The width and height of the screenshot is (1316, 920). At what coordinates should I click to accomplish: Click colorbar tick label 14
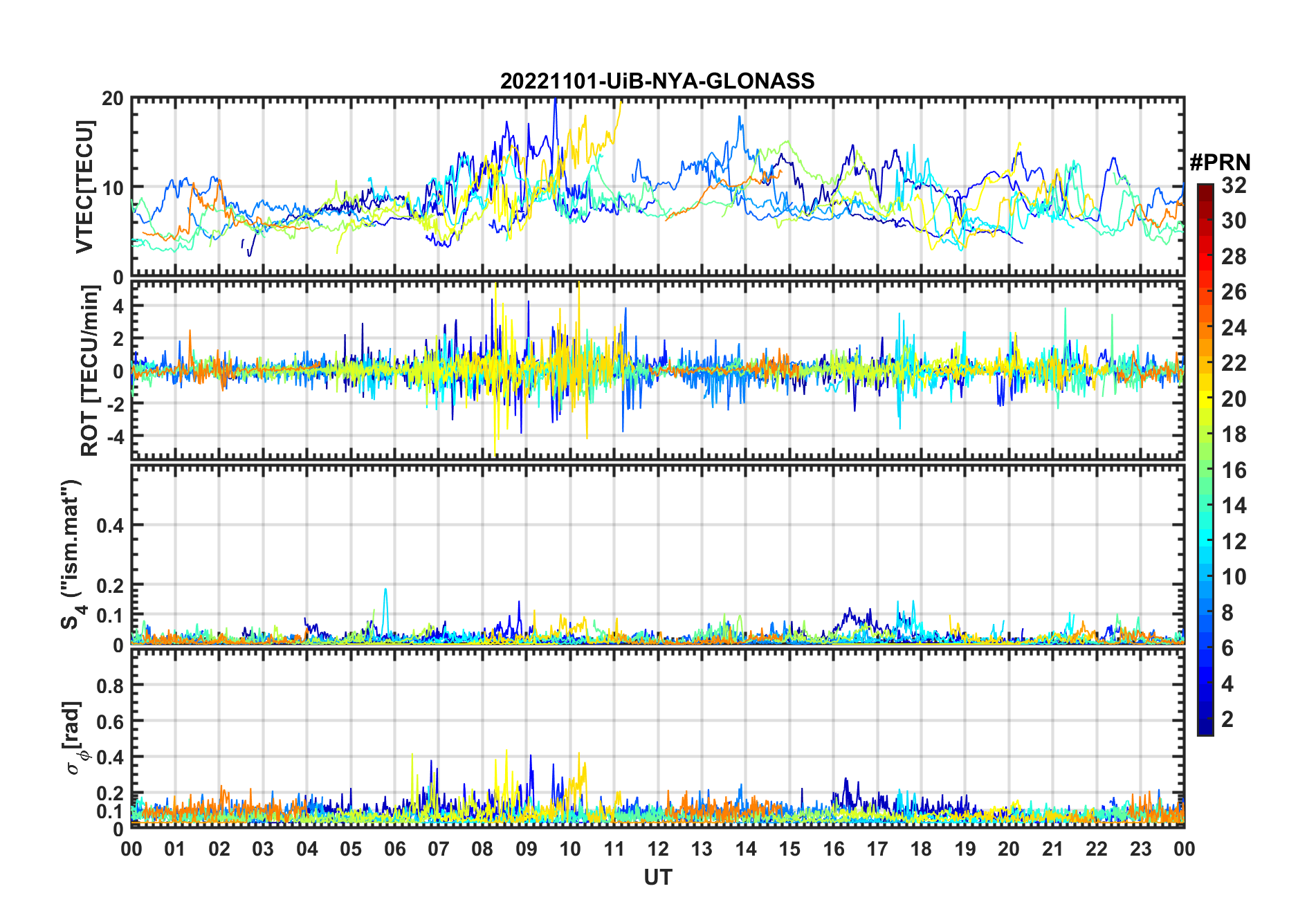pyautogui.click(x=1234, y=506)
